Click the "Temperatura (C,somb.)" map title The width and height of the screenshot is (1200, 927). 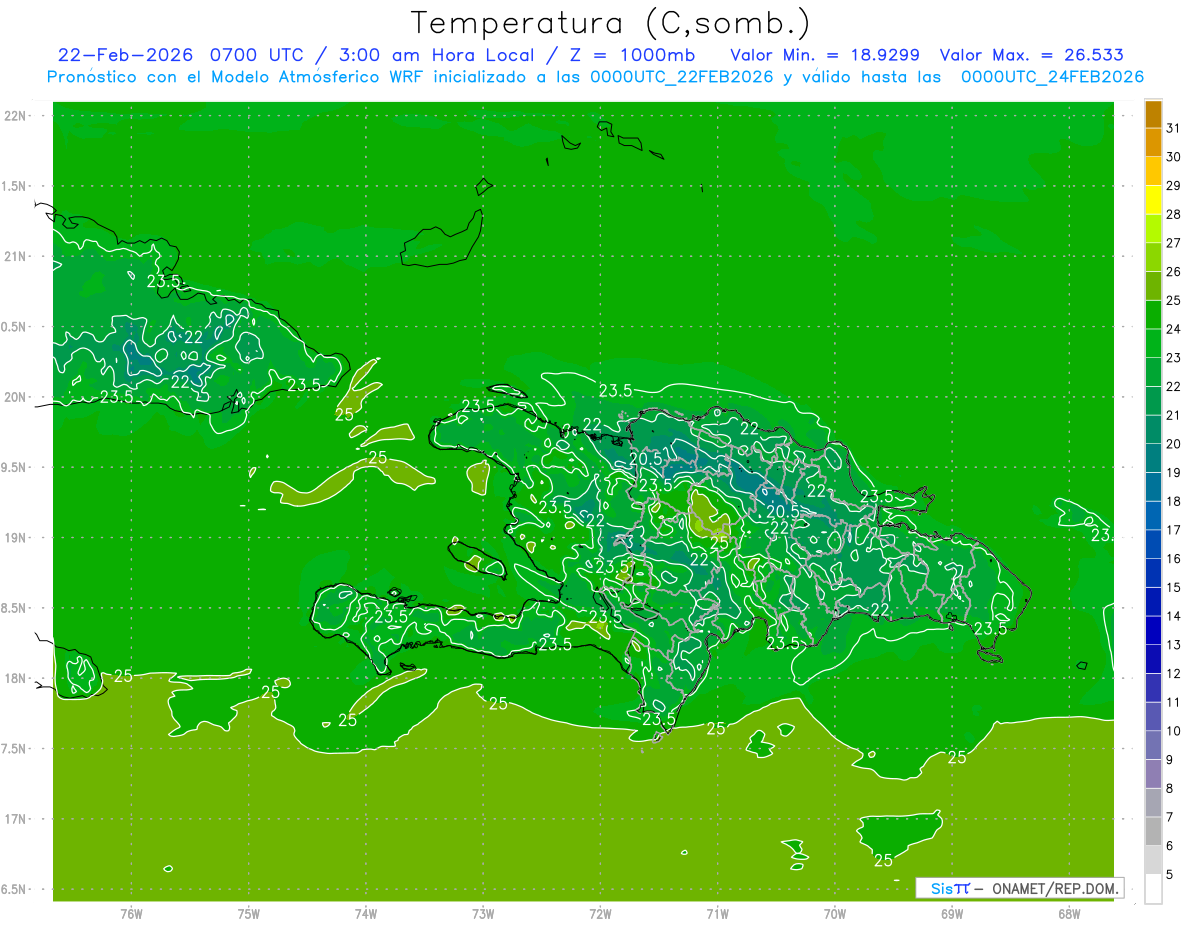(x=610, y=23)
